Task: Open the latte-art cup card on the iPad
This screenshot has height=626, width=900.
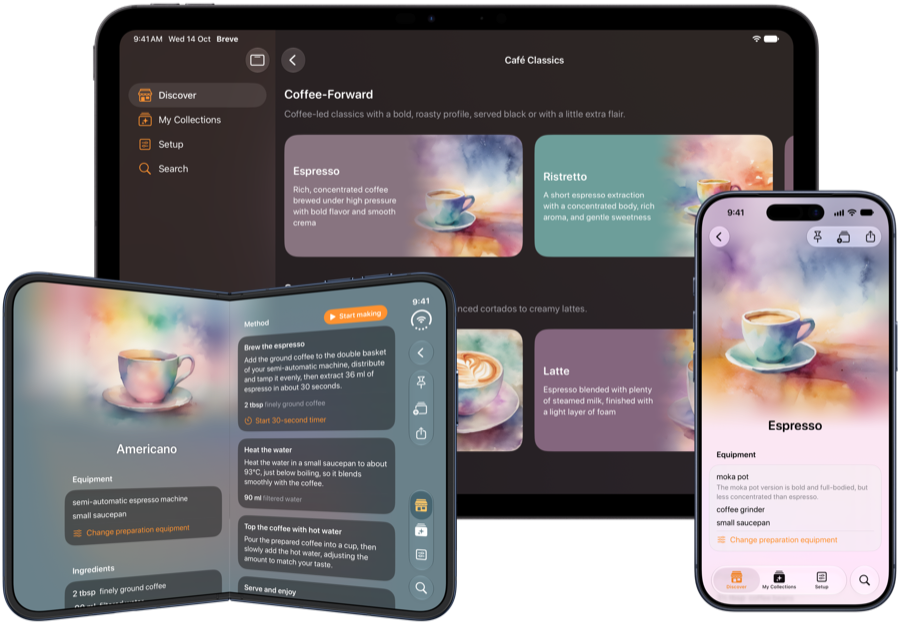Action: (489, 390)
